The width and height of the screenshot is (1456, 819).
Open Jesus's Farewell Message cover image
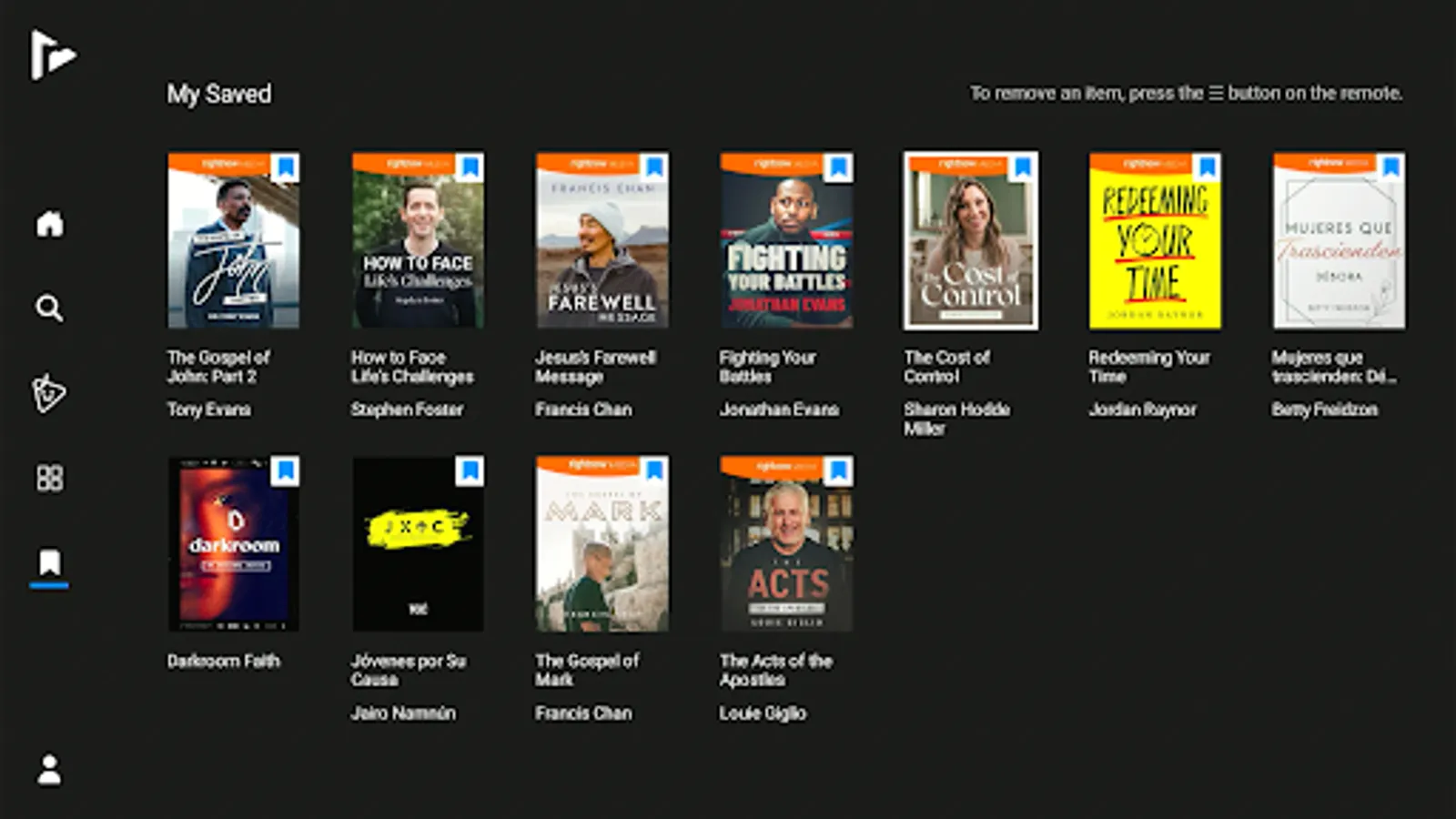[602, 240]
